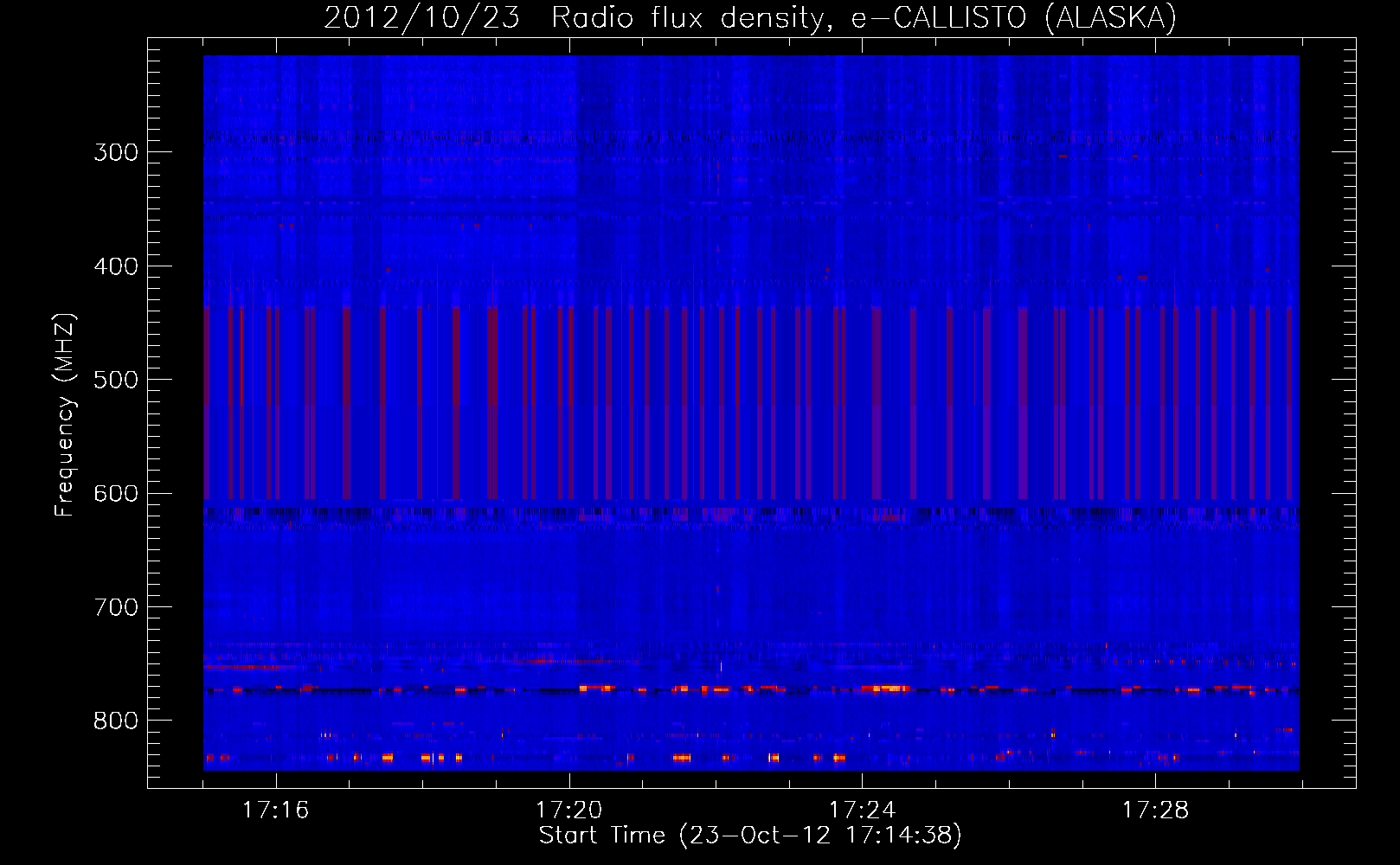Click the 800 frequency tick label

pos(116,721)
